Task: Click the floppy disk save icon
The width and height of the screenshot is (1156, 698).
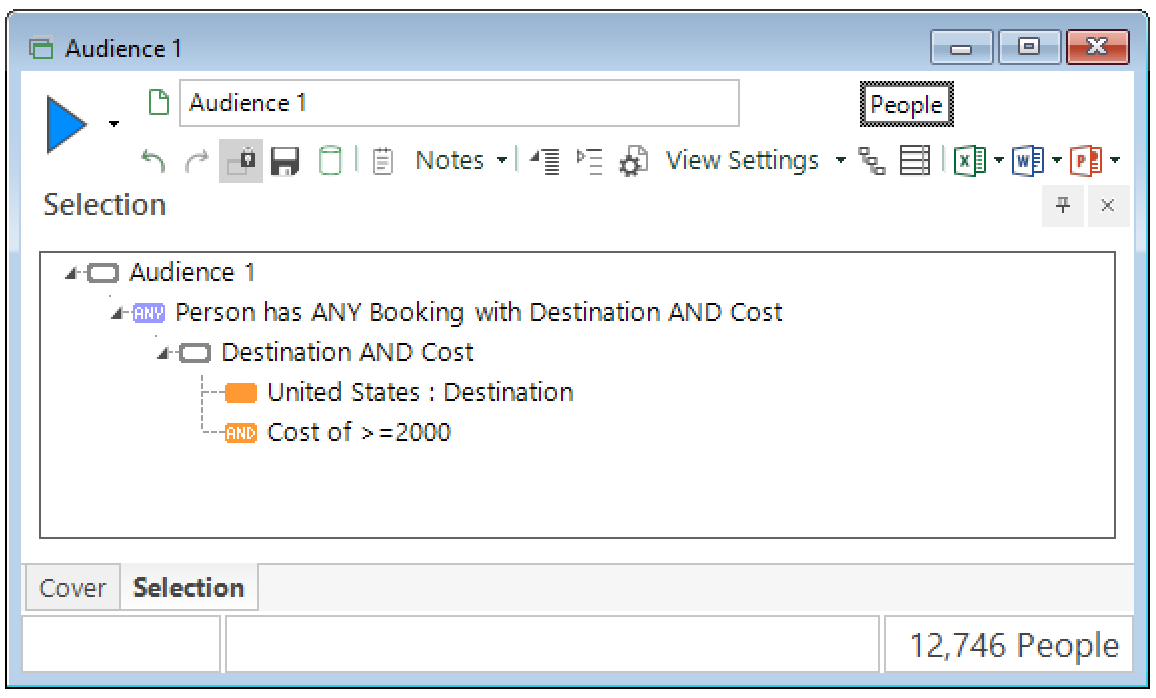Action: [285, 161]
